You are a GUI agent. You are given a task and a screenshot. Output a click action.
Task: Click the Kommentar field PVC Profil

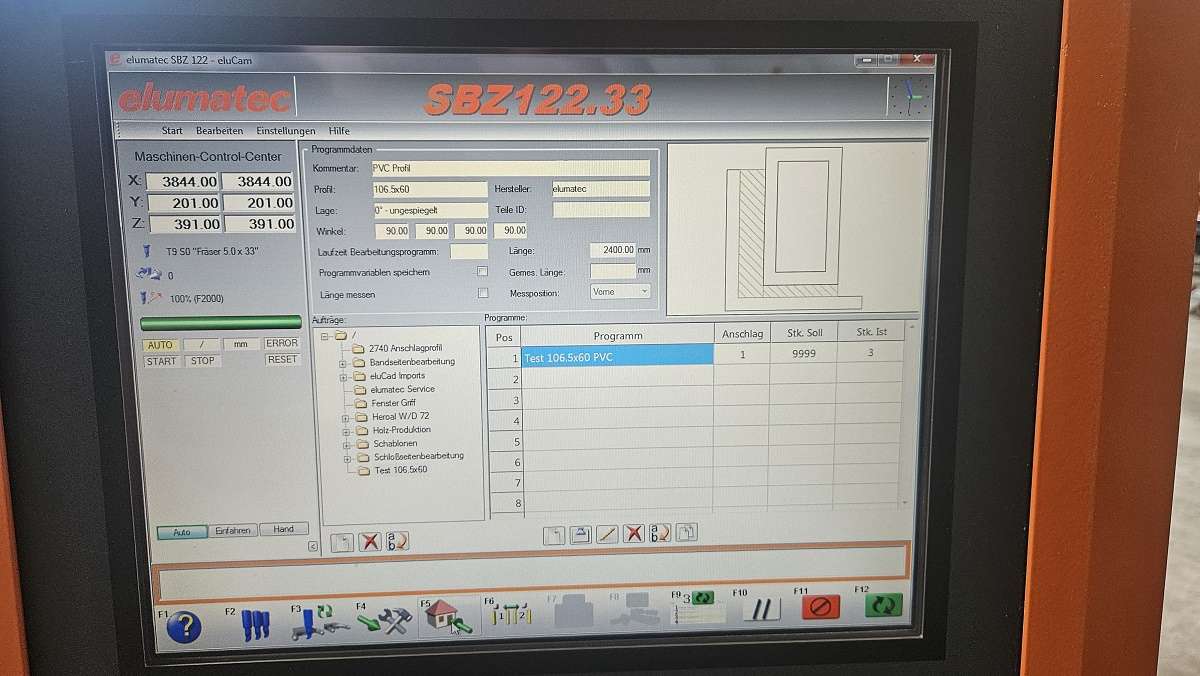click(x=510, y=168)
